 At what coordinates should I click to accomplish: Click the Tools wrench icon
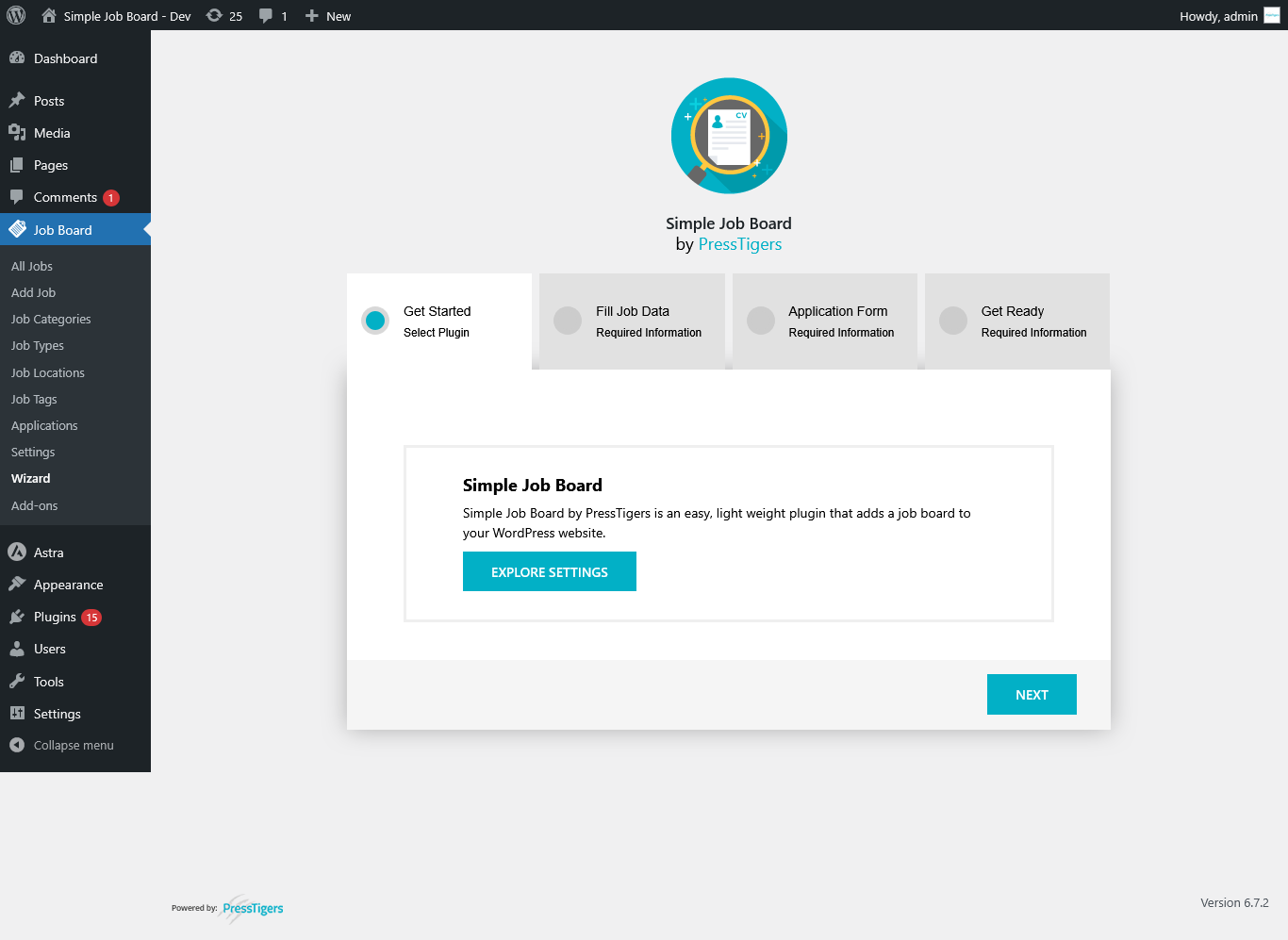(x=17, y=682)
